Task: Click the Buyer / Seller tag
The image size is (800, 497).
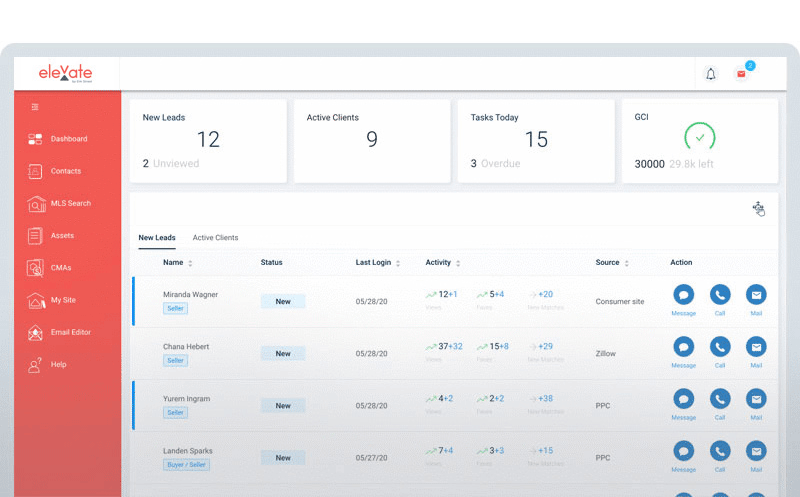Action: tap(186, 465)
